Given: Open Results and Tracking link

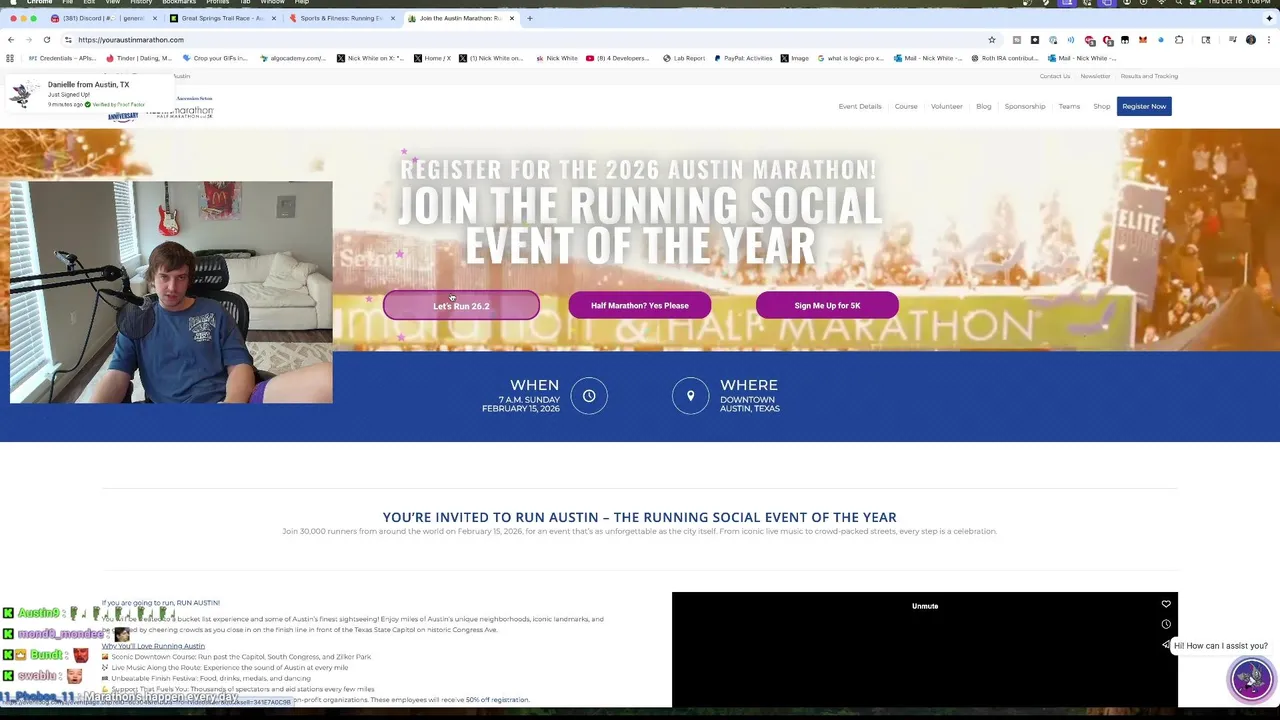Looking at the screenshot, I should [1149, 76].
